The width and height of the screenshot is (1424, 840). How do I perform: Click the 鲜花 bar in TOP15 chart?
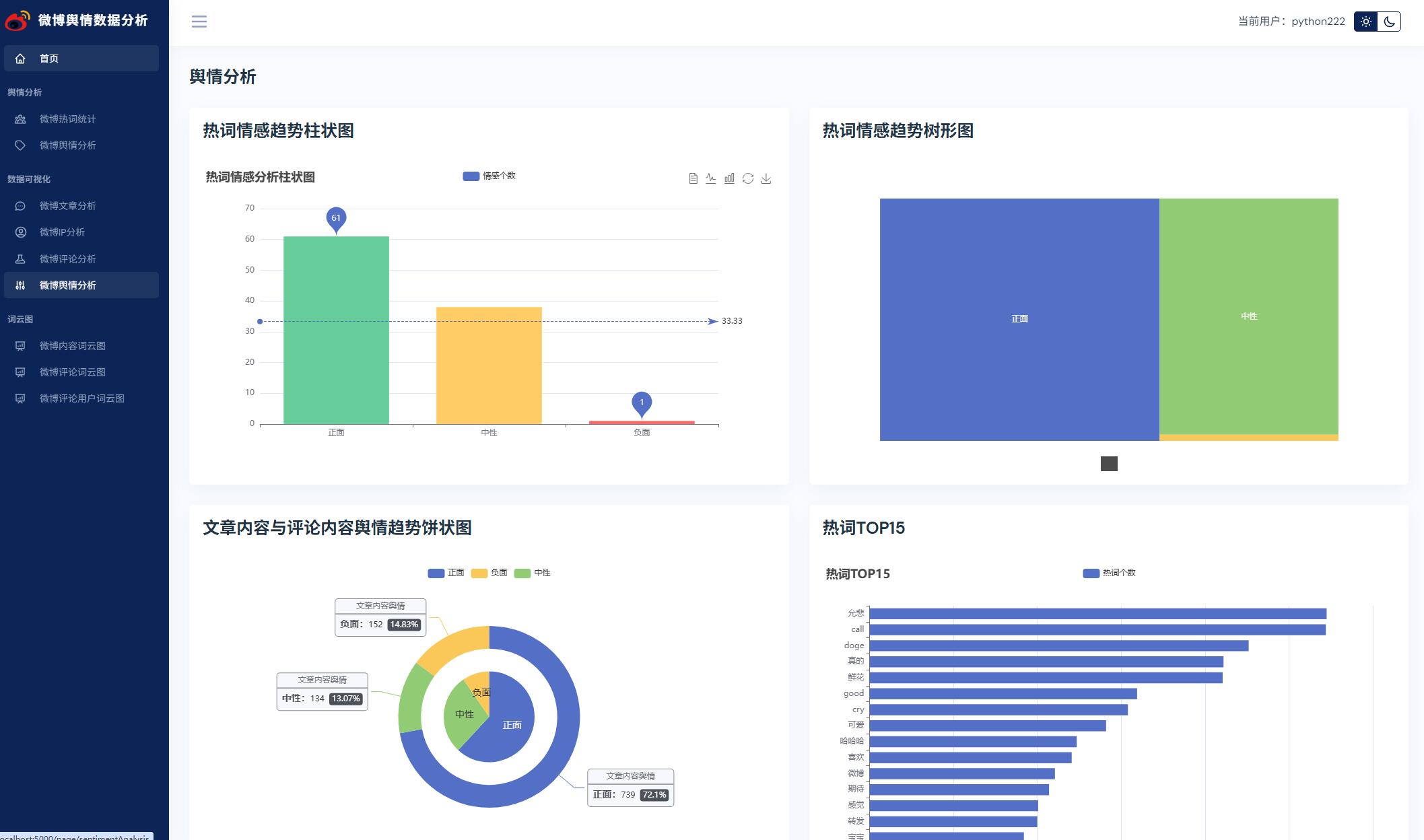coord(1046,678)
